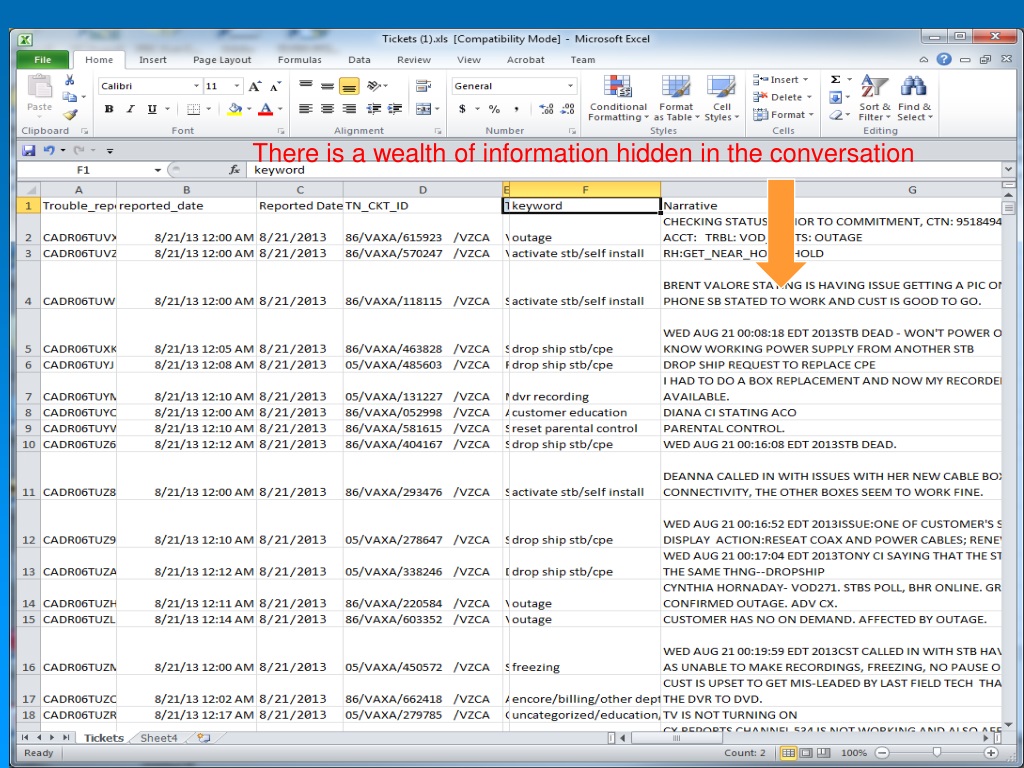
Task: Decrease font size with Shrink Font icon
Action: tap(276, 86)
